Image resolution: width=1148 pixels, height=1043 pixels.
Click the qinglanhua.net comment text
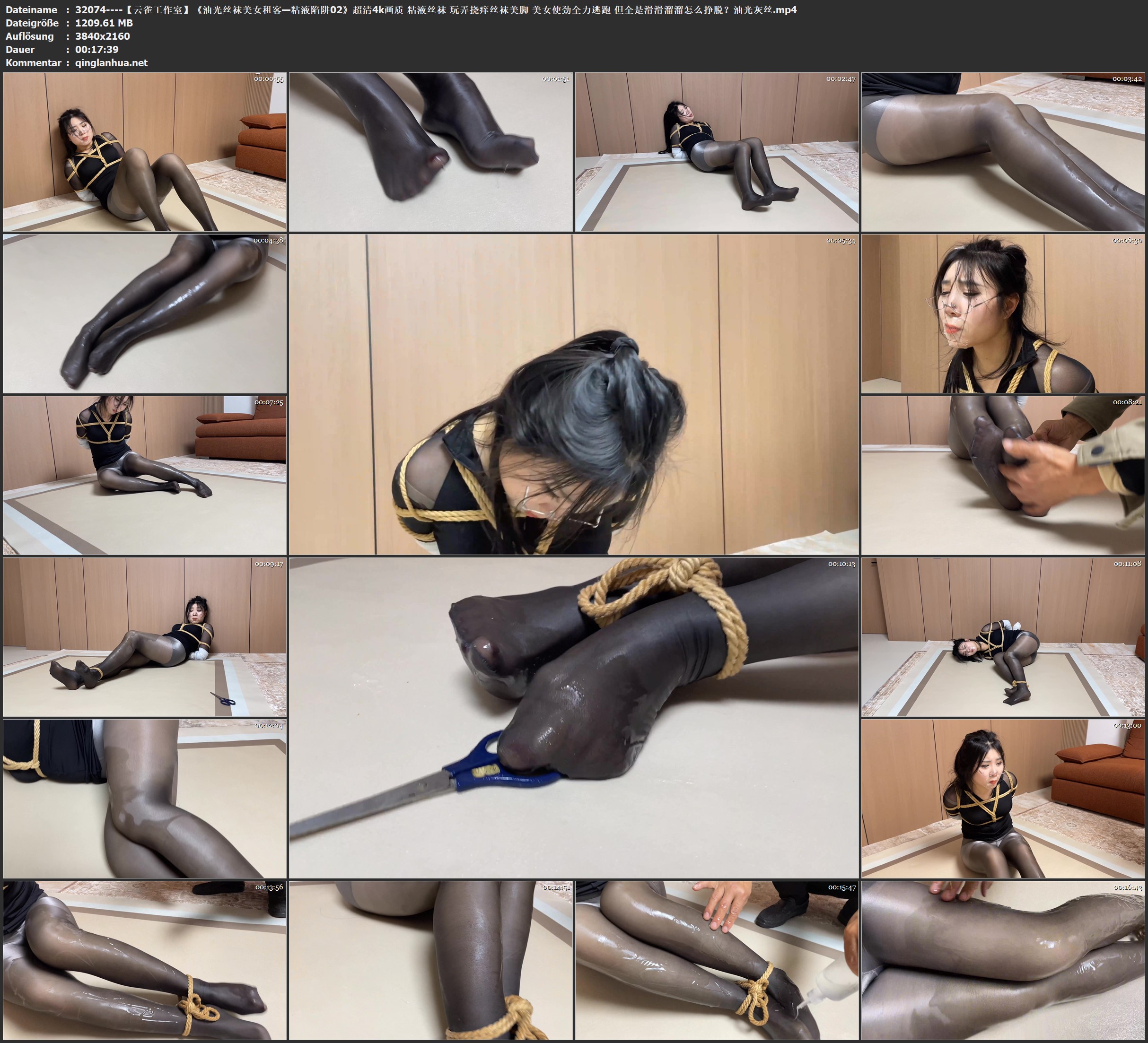[111, 62]
